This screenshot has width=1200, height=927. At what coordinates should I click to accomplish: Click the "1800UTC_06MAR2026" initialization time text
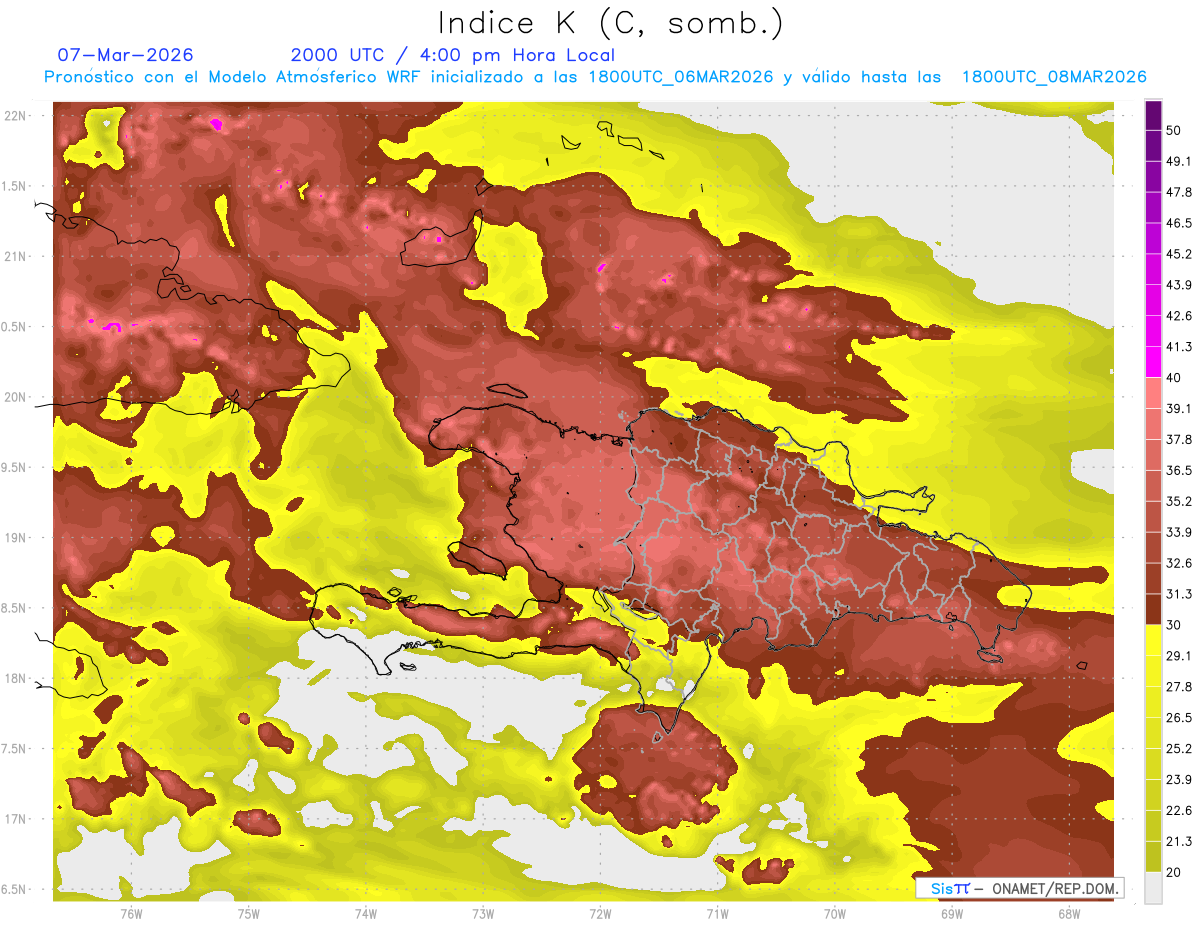[680, 77]
